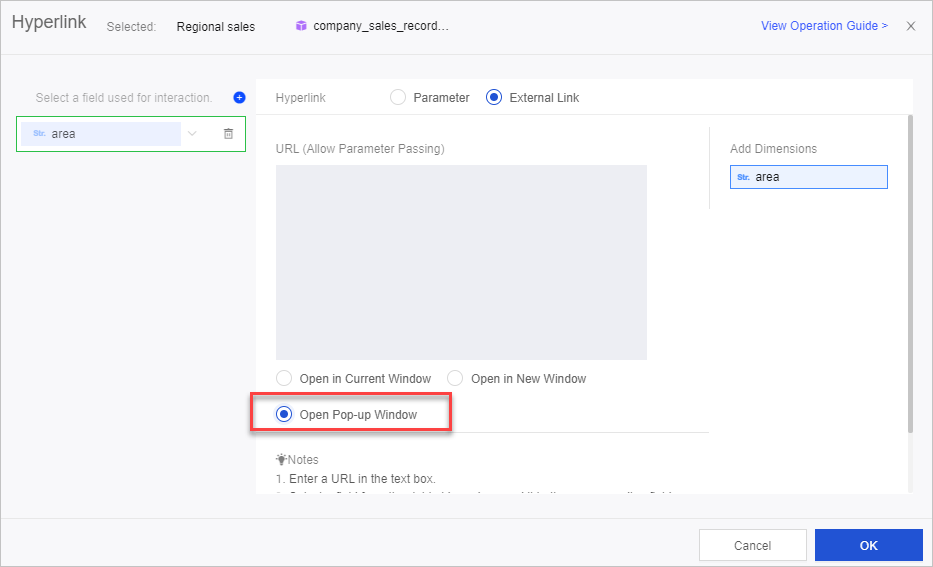Select the External Link radio button
Image resolution: width=933 pixels, height=567 pixels.
493,98
